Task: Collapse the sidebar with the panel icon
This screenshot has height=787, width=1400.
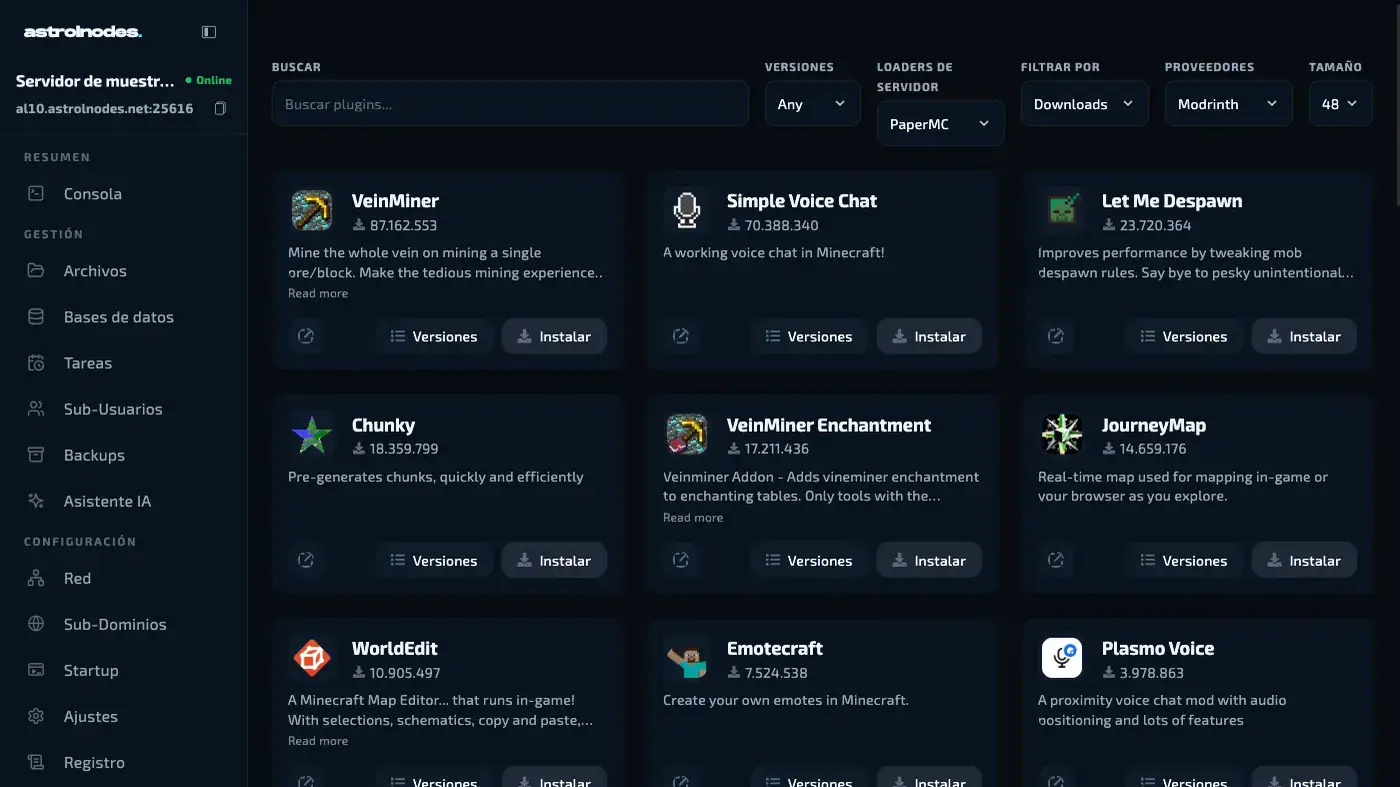Action: point(209,32)
